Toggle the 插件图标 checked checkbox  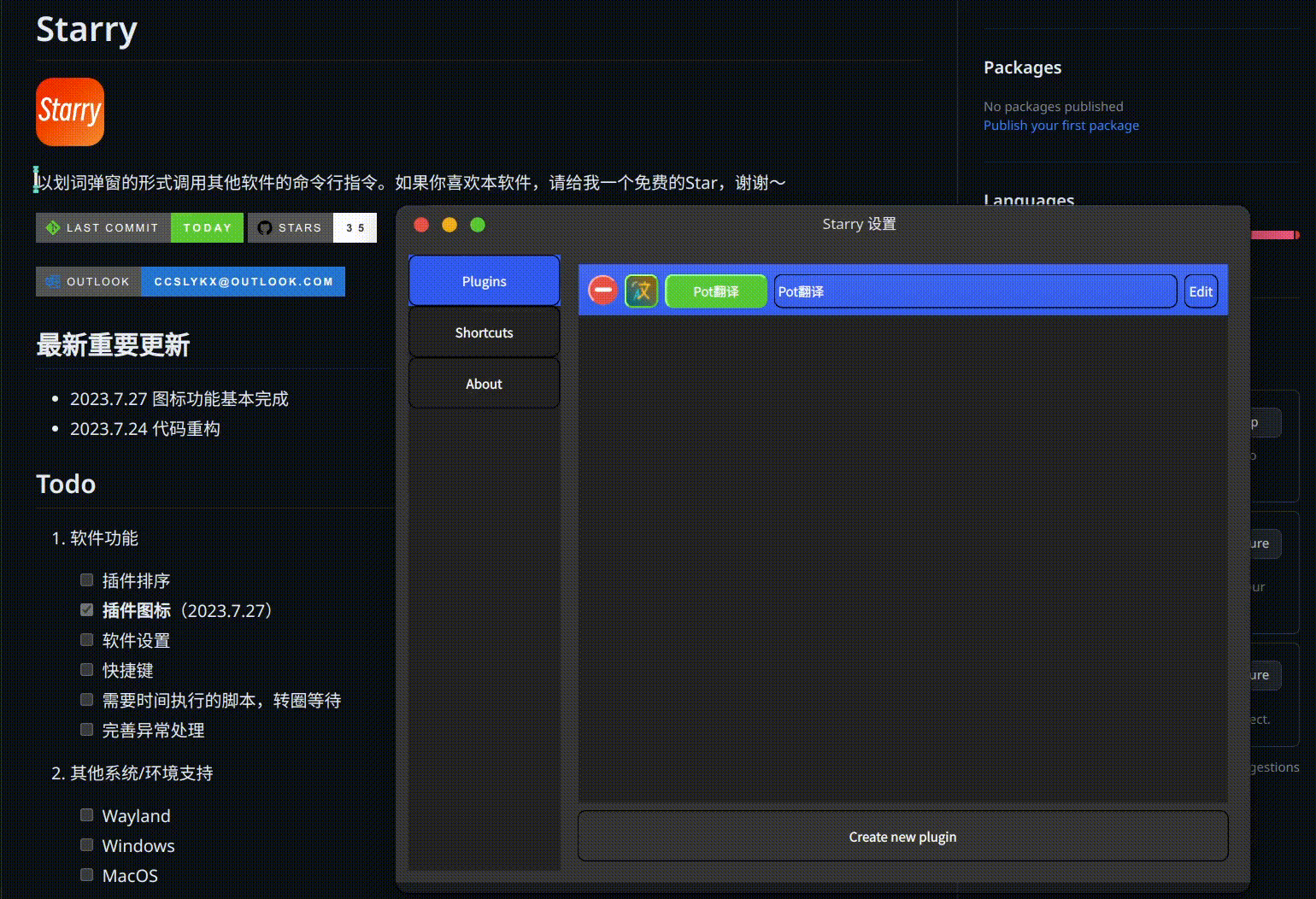86,610
